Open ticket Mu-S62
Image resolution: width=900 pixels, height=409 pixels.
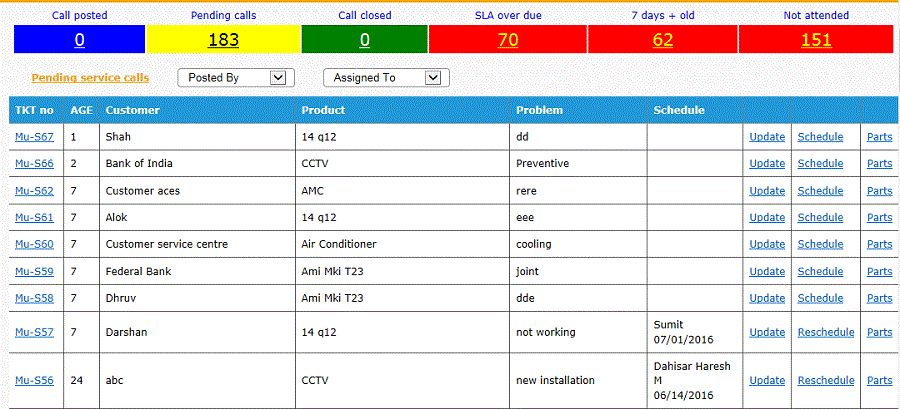click(x=34, y=190)
